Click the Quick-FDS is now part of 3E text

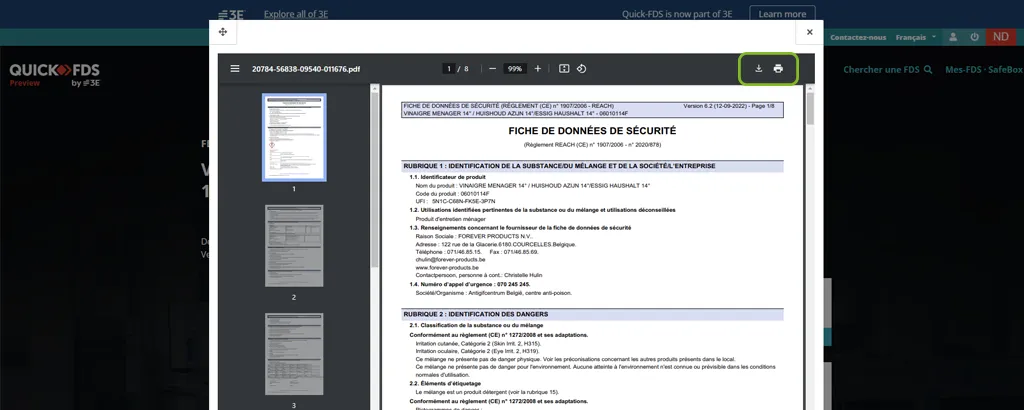677,14
